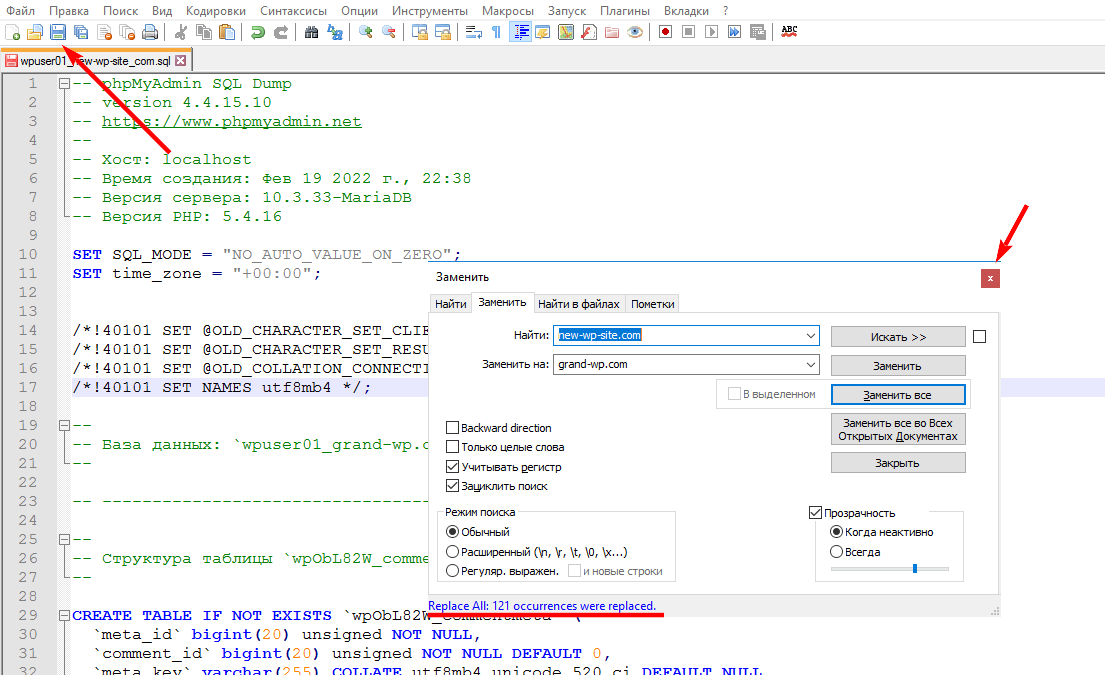
Task: Expand the Найти field dropdown history
Action: coord(811,336)
